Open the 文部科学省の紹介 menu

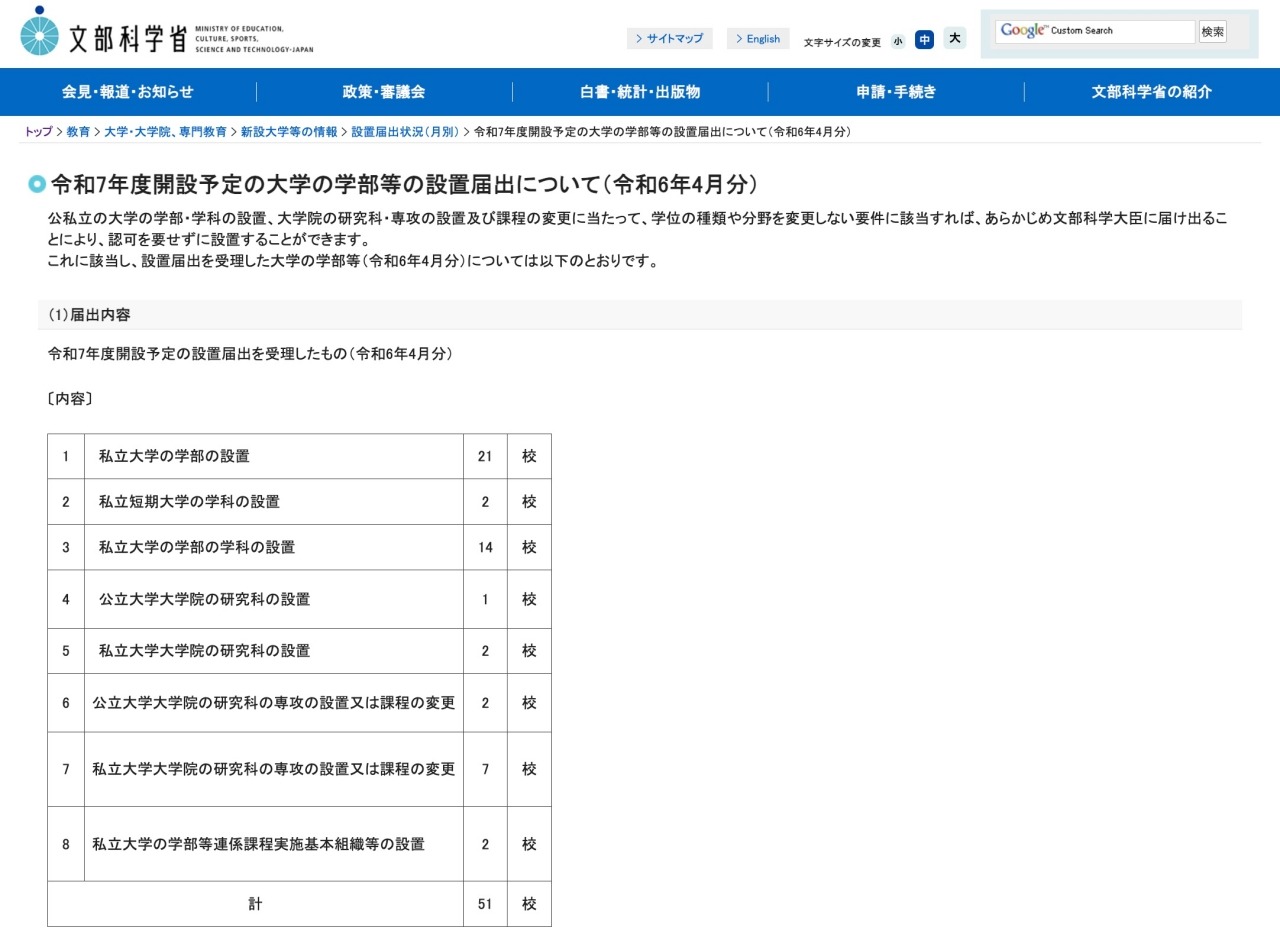[x=1152, y=92]
